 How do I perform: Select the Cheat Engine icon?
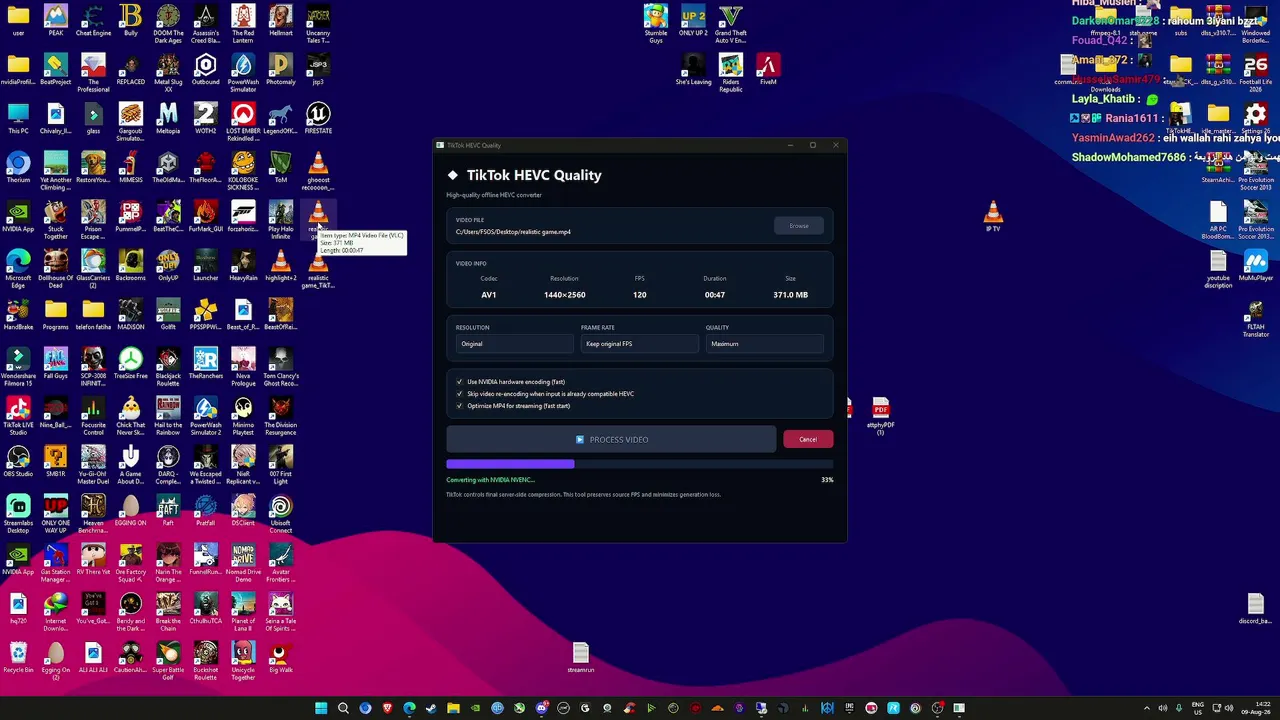(x=93, y=21)
